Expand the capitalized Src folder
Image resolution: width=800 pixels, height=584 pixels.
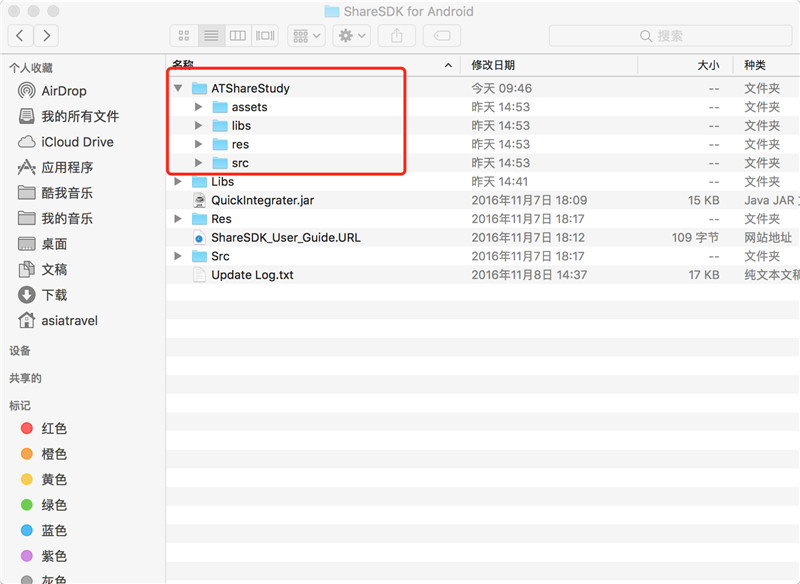(x=178, y=256)
